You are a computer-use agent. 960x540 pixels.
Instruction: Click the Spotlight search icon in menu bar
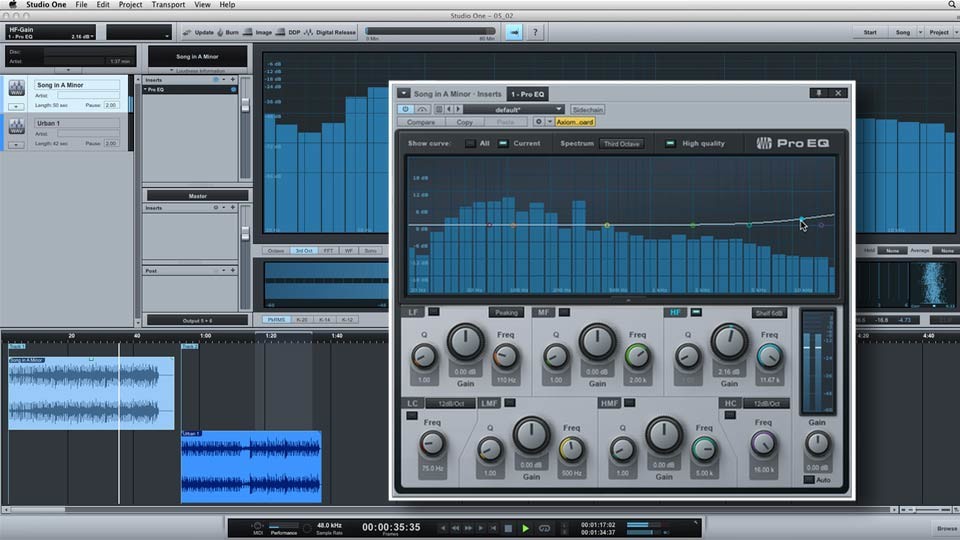click(x=952, y=4)
